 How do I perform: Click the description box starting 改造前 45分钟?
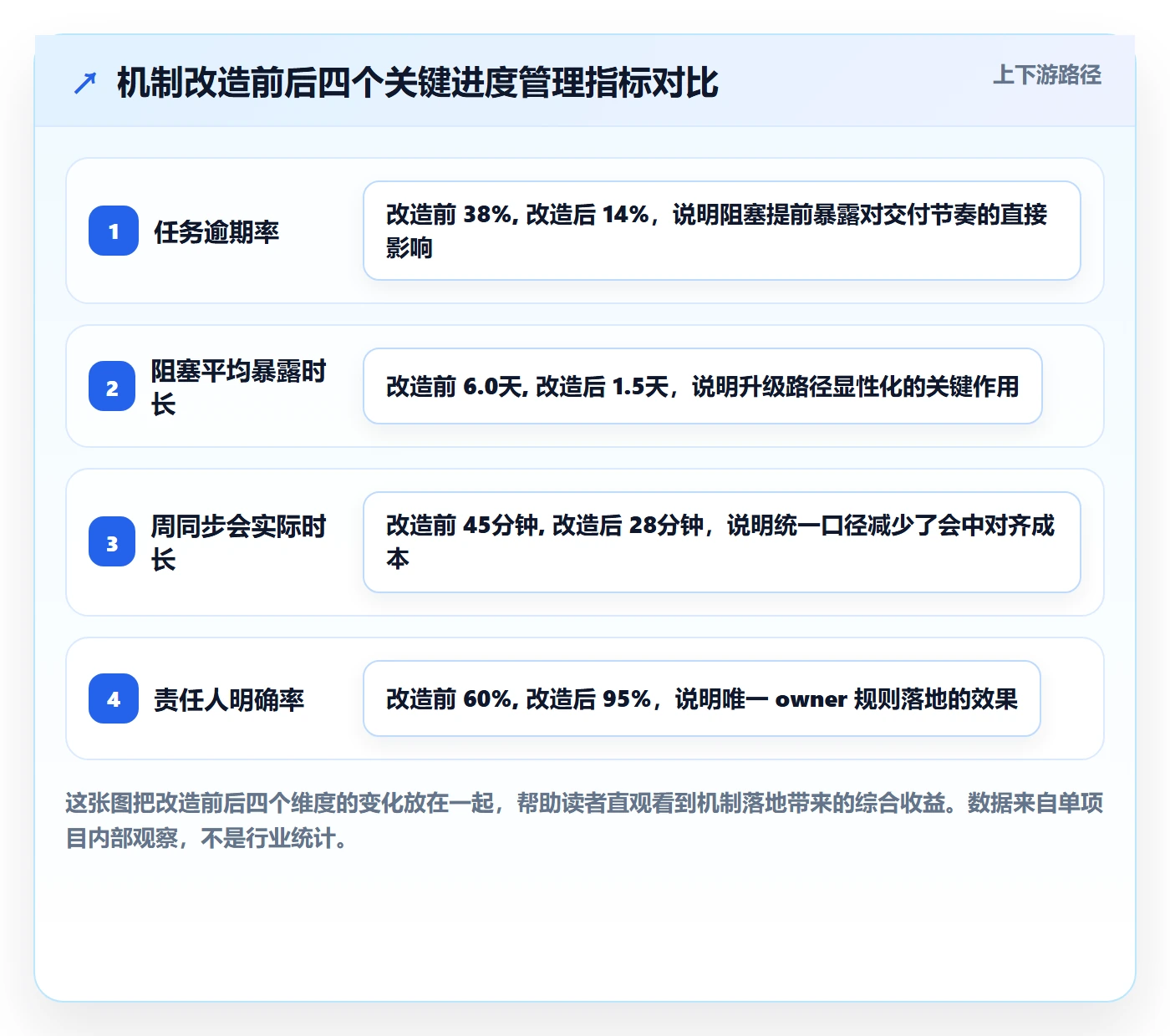click(722, 542)
